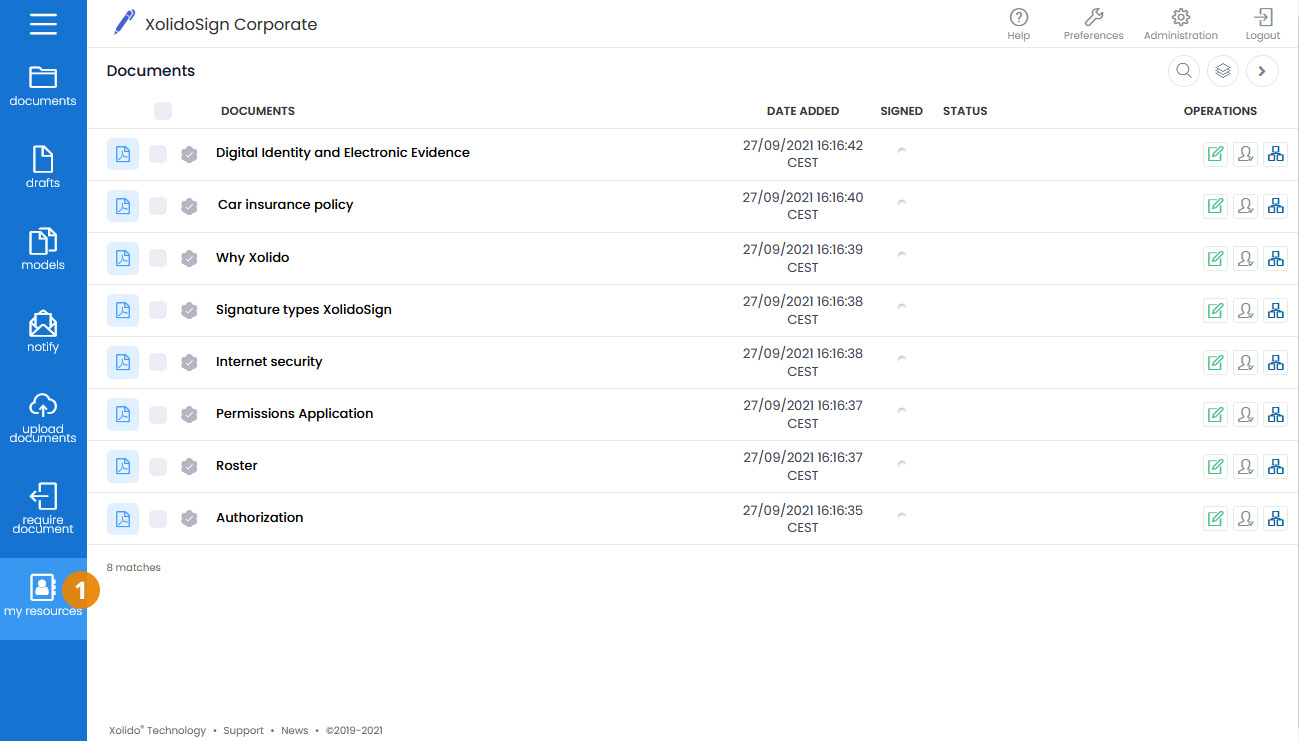This screenshot has height=741, width=1299.
Task: Open Signature types XolidoSign document
Action: pyautogui.click(x=304, y=310)
